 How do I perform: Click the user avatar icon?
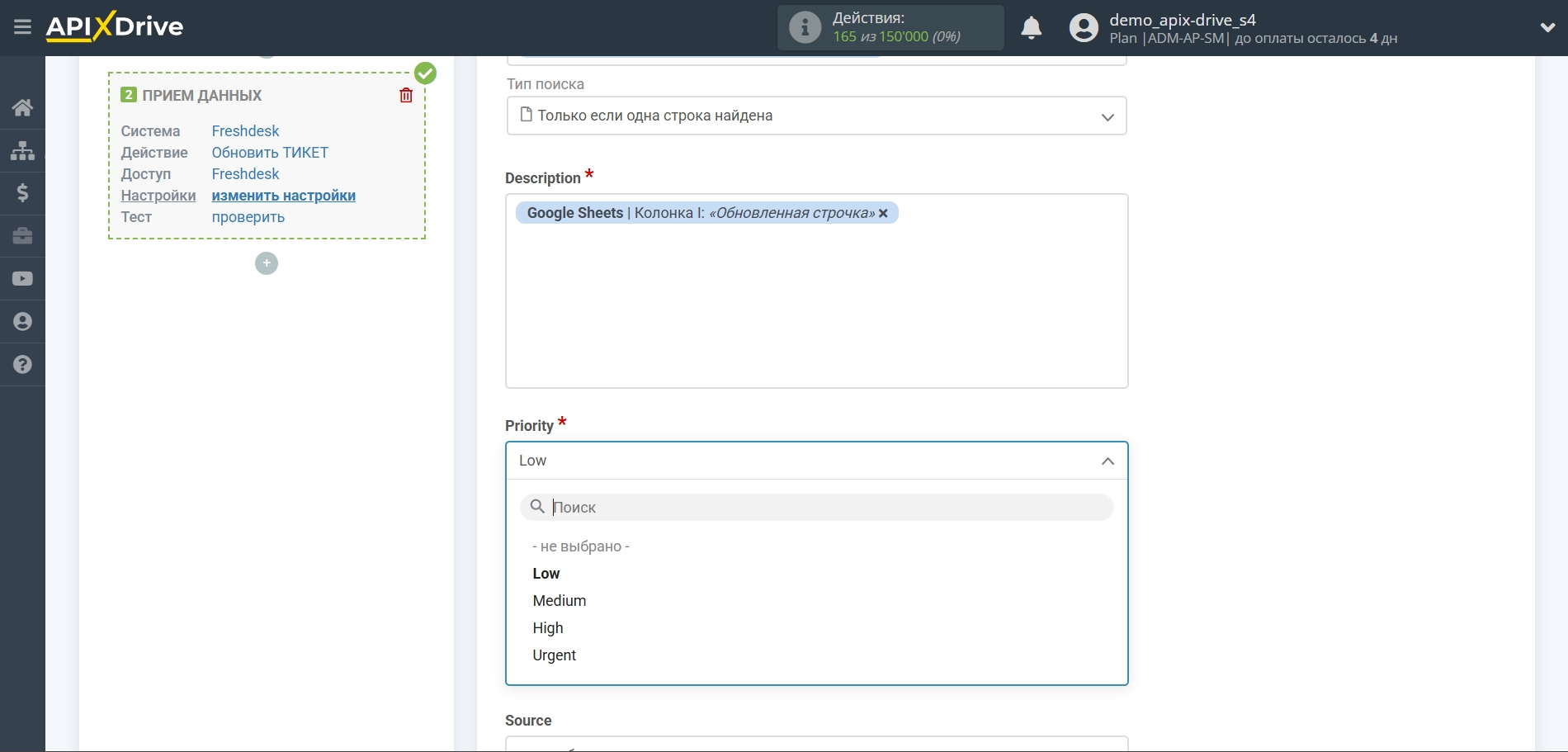click(x=1084, y=28)
